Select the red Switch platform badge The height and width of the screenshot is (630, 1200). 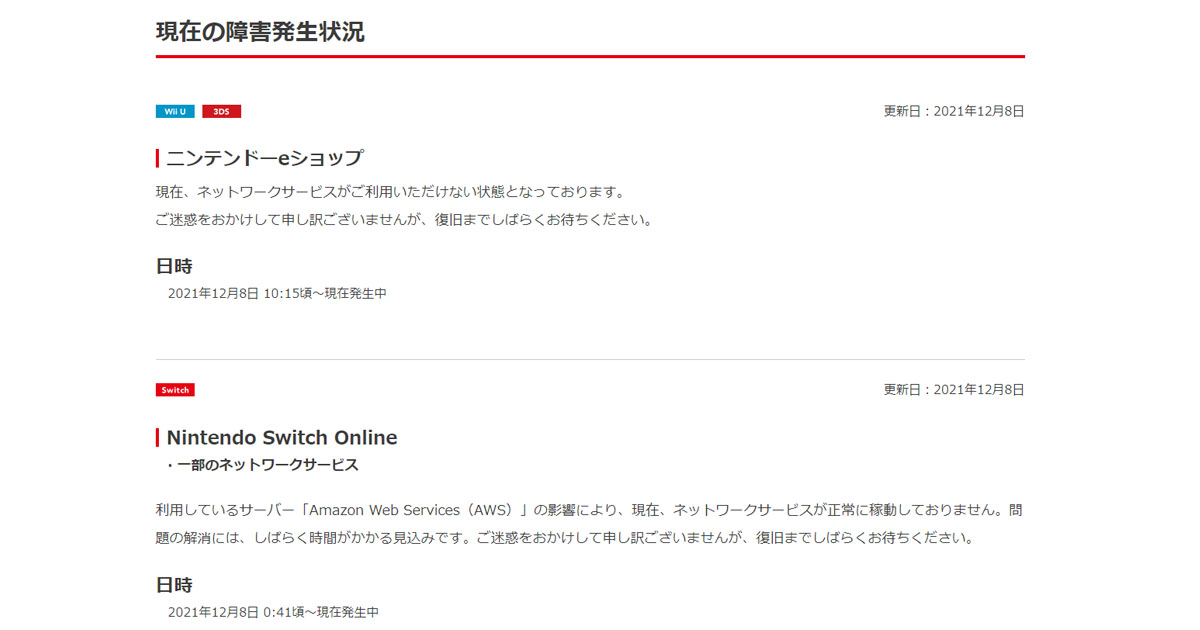click(x=175, y=390)
